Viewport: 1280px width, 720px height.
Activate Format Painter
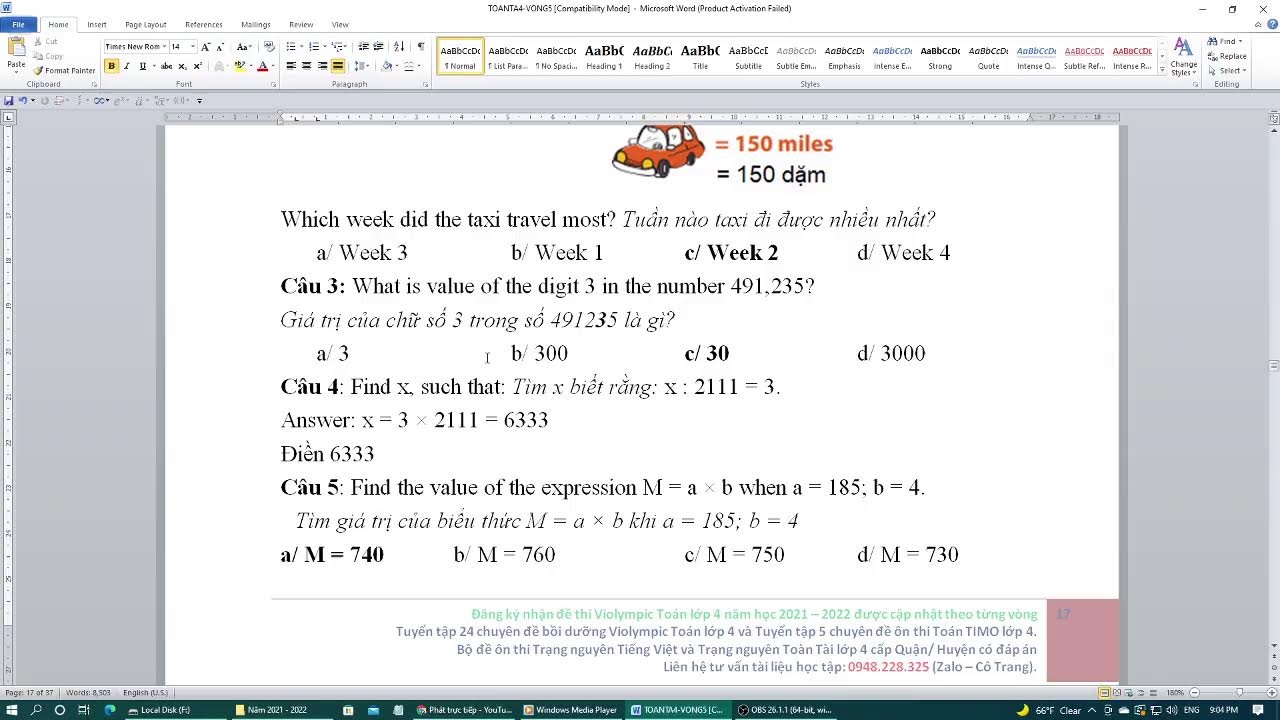64,70
